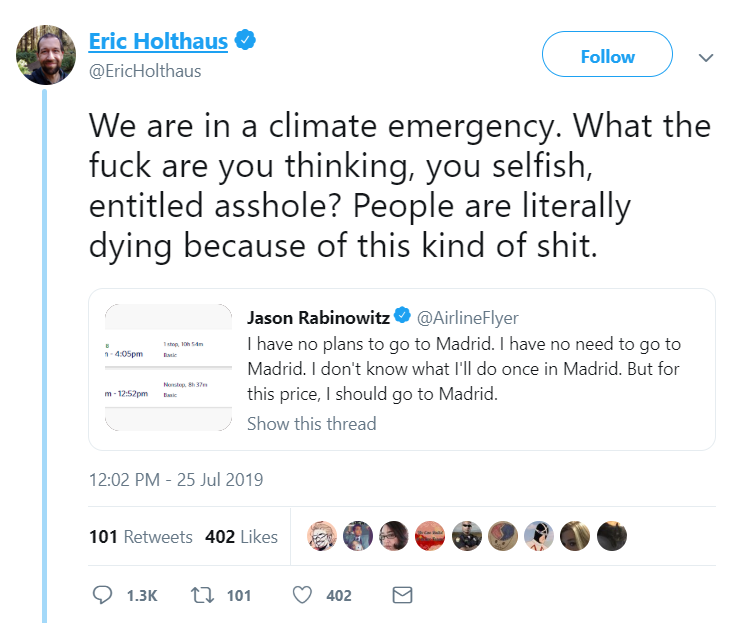Expand the tweet options chevron

706,58
